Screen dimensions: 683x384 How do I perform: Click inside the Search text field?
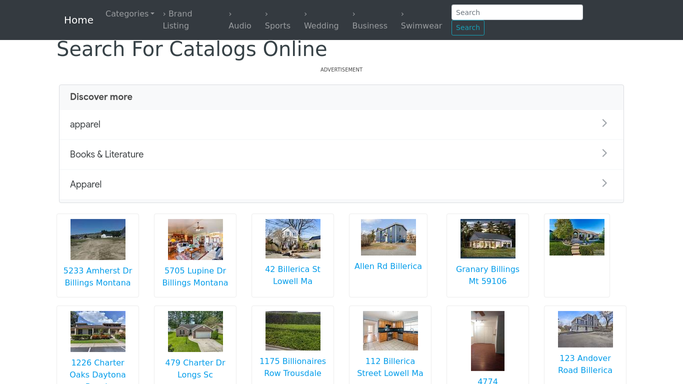(x=517, y=12)
